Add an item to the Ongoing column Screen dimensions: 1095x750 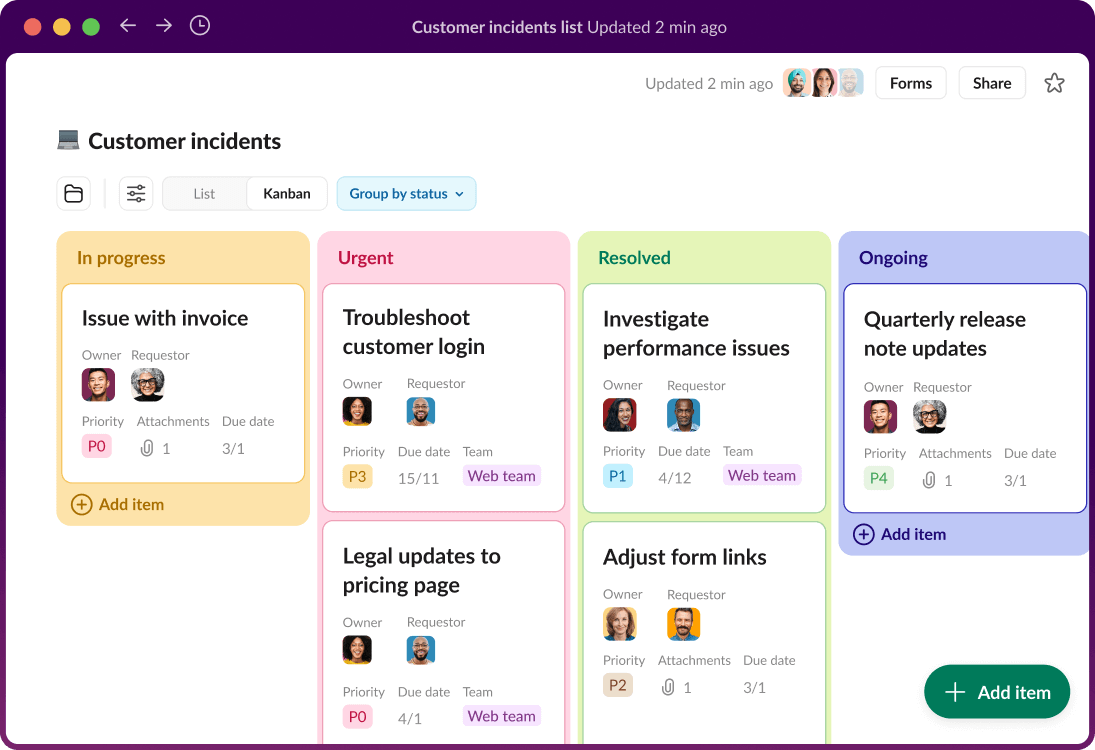(x=899, y=534)
